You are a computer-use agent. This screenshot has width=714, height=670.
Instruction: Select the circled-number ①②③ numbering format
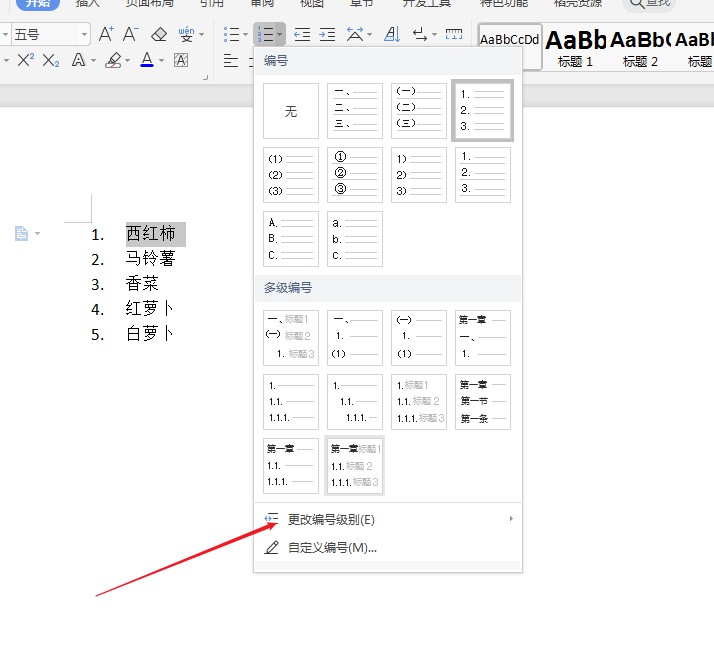355,175
